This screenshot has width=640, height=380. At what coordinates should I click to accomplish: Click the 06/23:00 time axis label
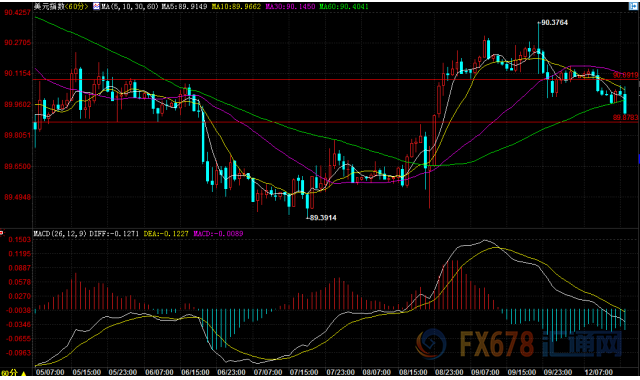(231, 372)
